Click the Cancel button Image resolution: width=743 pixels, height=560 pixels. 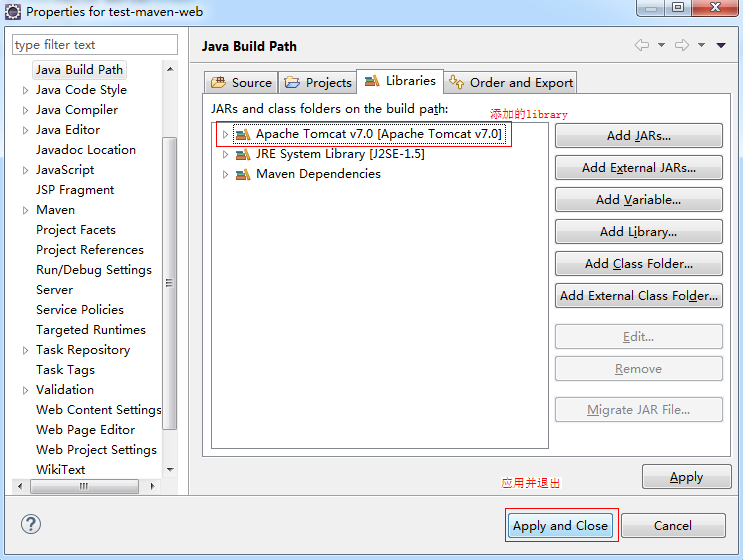coord(673,525)
